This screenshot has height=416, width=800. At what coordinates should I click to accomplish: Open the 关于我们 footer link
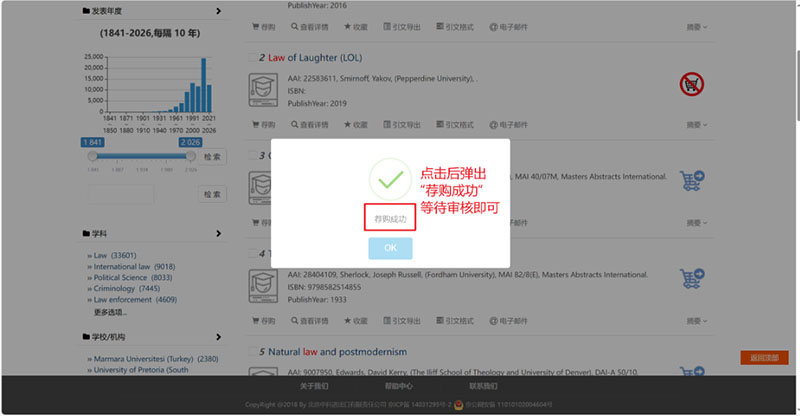click(314, 386)
